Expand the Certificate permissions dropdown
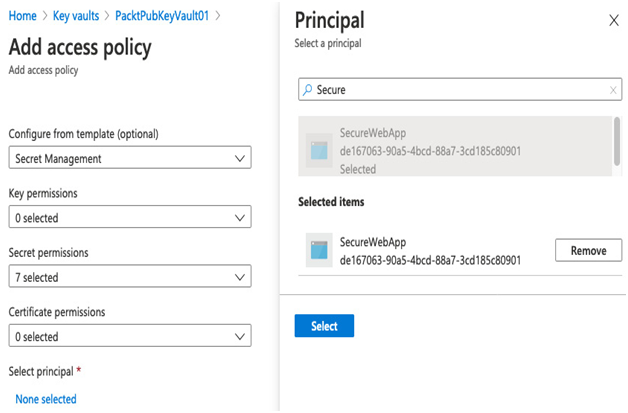 point(130,336)
